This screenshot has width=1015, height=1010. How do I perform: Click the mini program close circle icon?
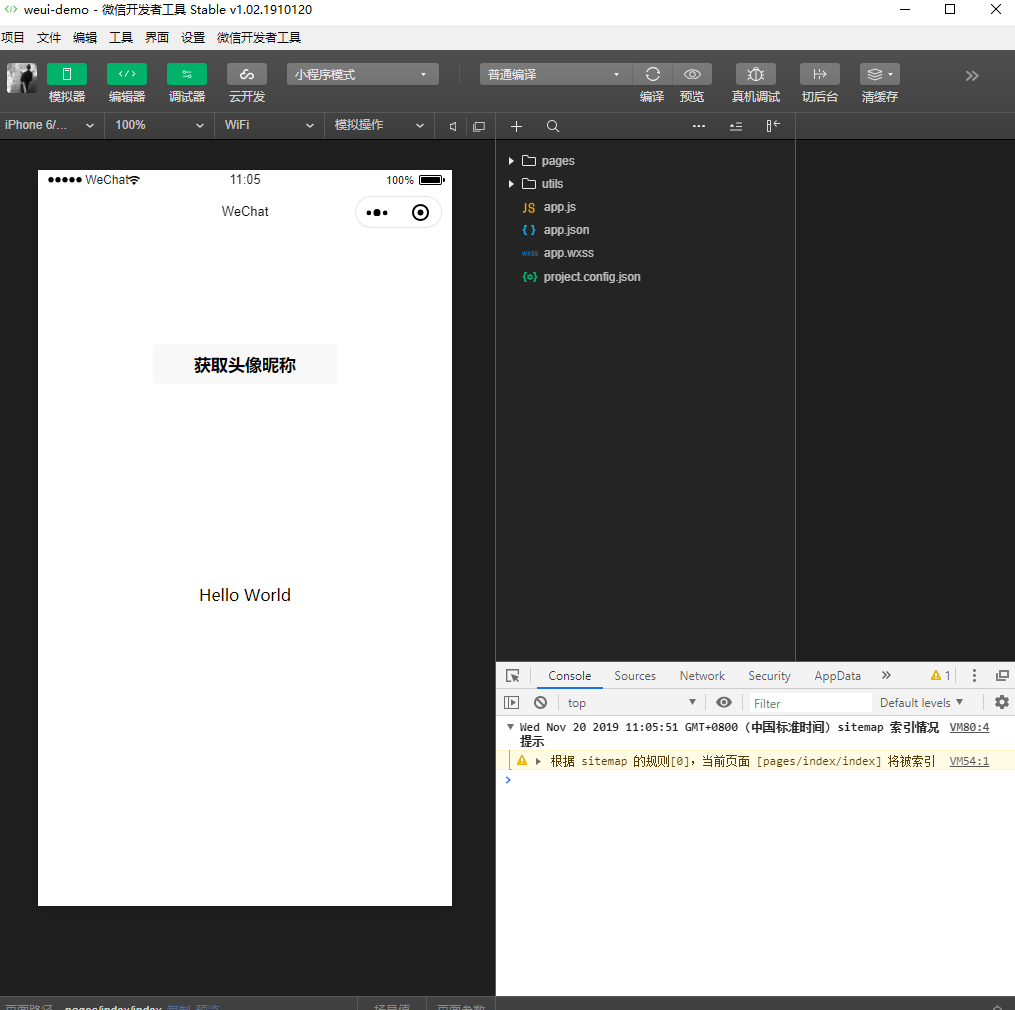click(x=420, y=212)
